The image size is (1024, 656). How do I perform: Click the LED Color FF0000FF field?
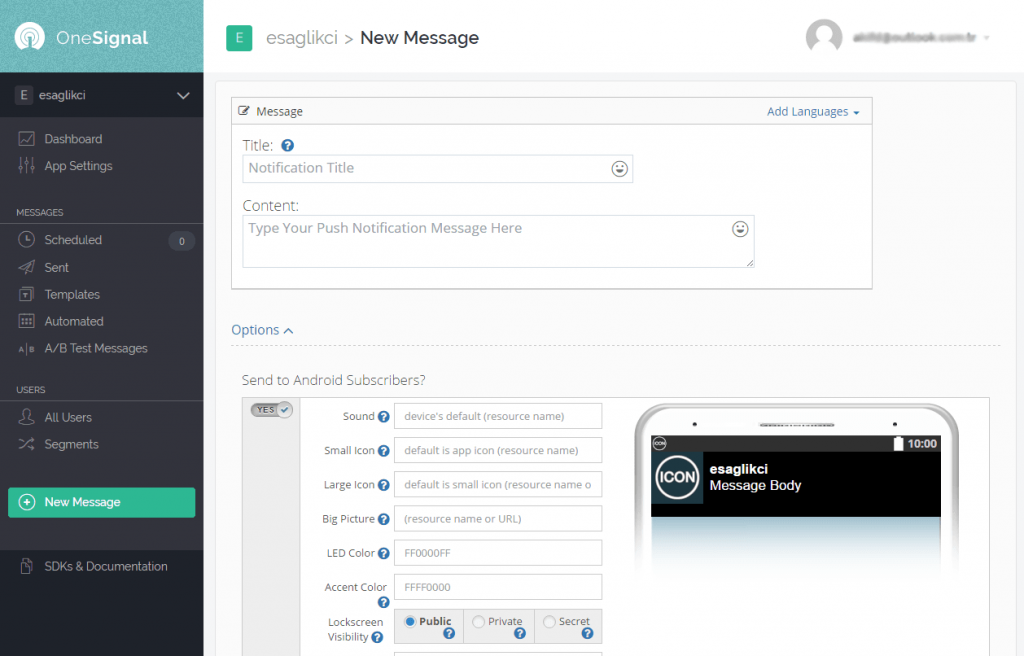pyautogui.click(x=498, y=553)
